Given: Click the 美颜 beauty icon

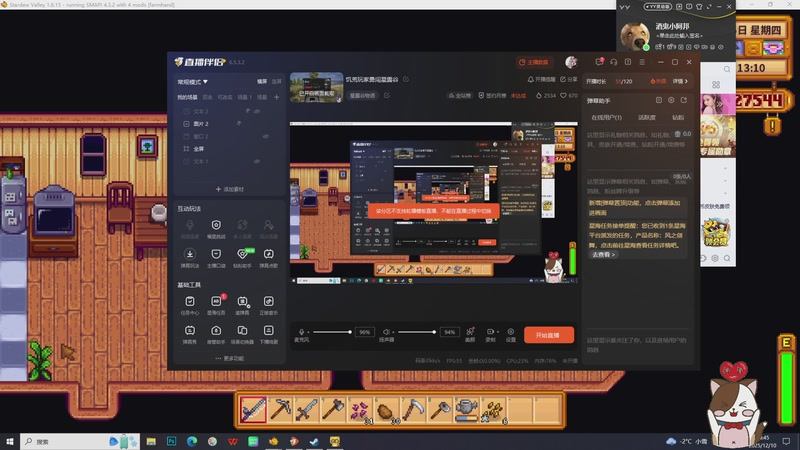Looking at the screenshot, I should (x=470, y=334).
